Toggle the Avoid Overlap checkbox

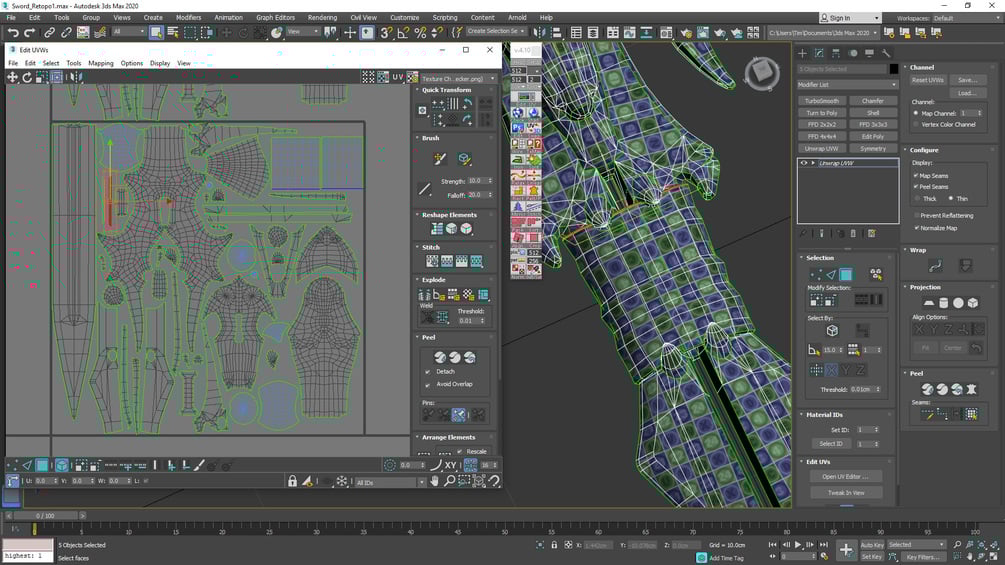click(x=428, y=384)
